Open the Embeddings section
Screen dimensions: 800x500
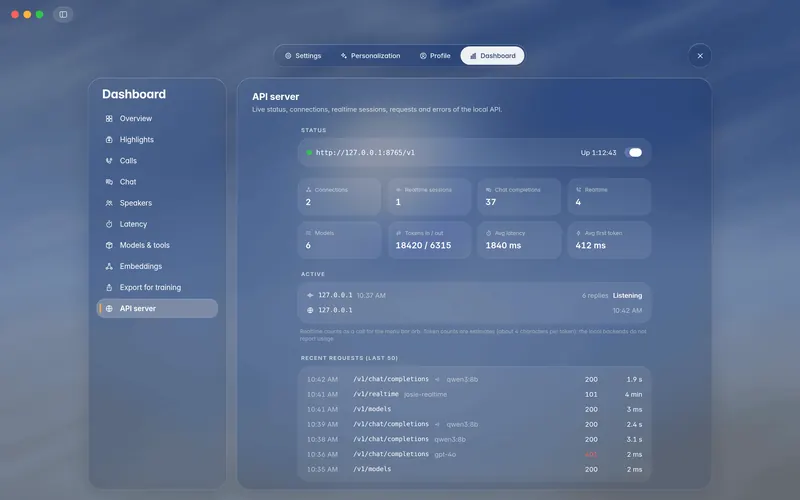(157, 266)
